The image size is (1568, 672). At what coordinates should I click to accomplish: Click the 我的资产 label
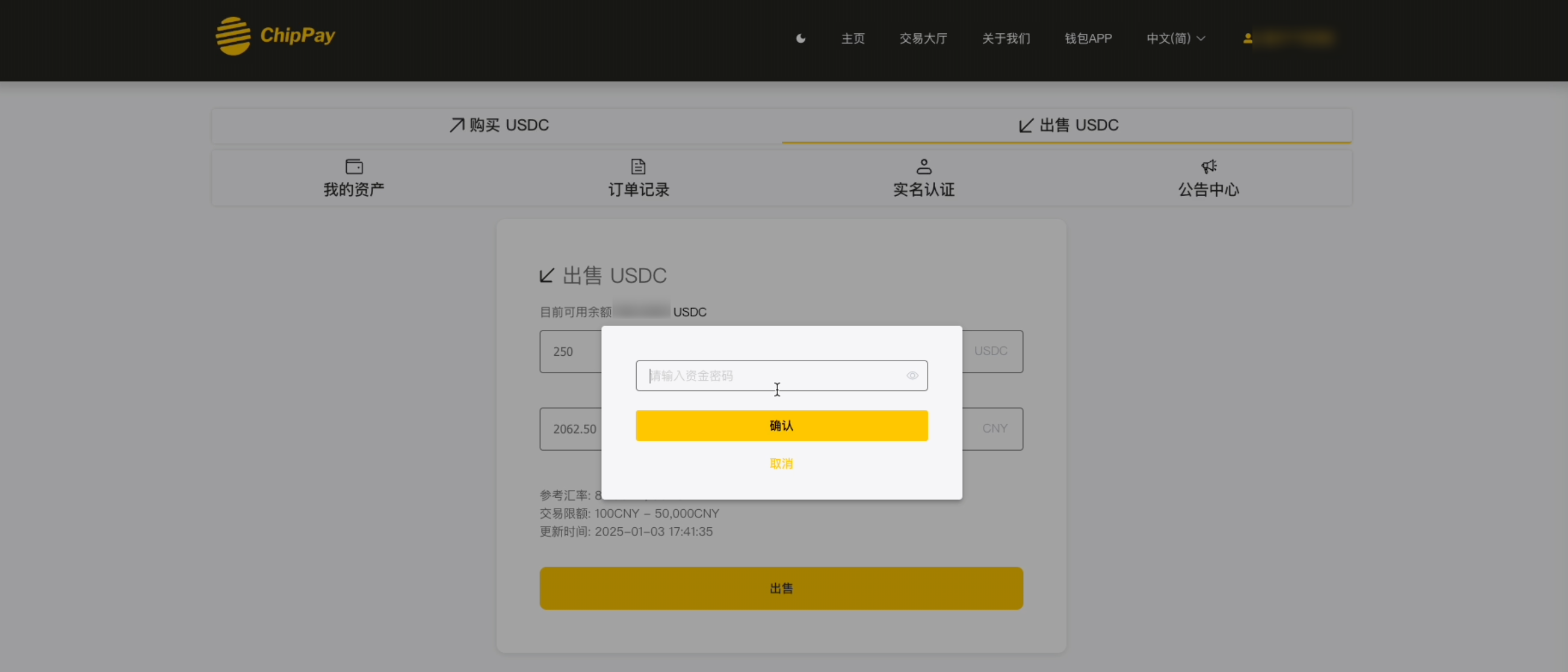354,190
